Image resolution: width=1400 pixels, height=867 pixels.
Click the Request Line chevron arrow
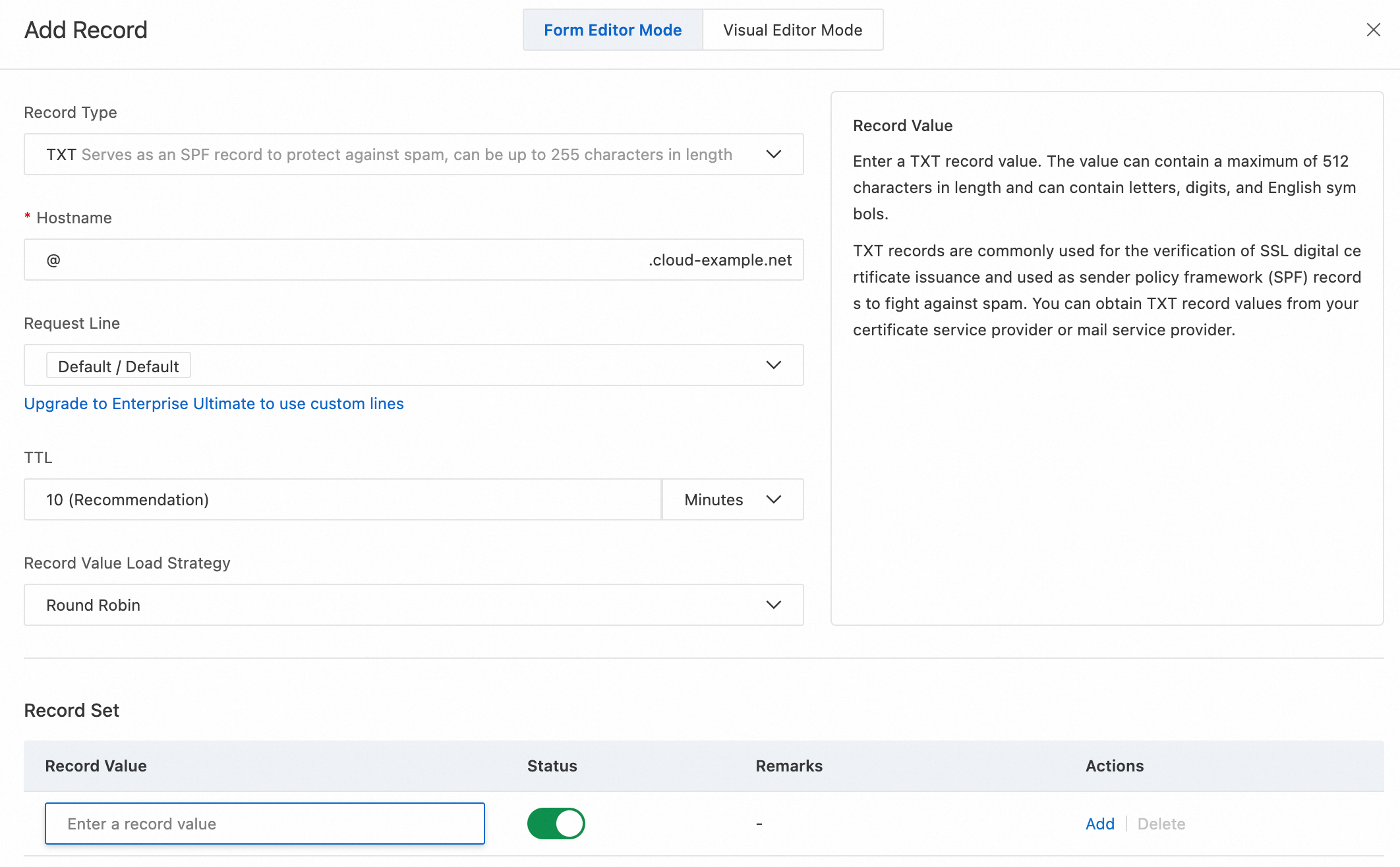(773, 365)
